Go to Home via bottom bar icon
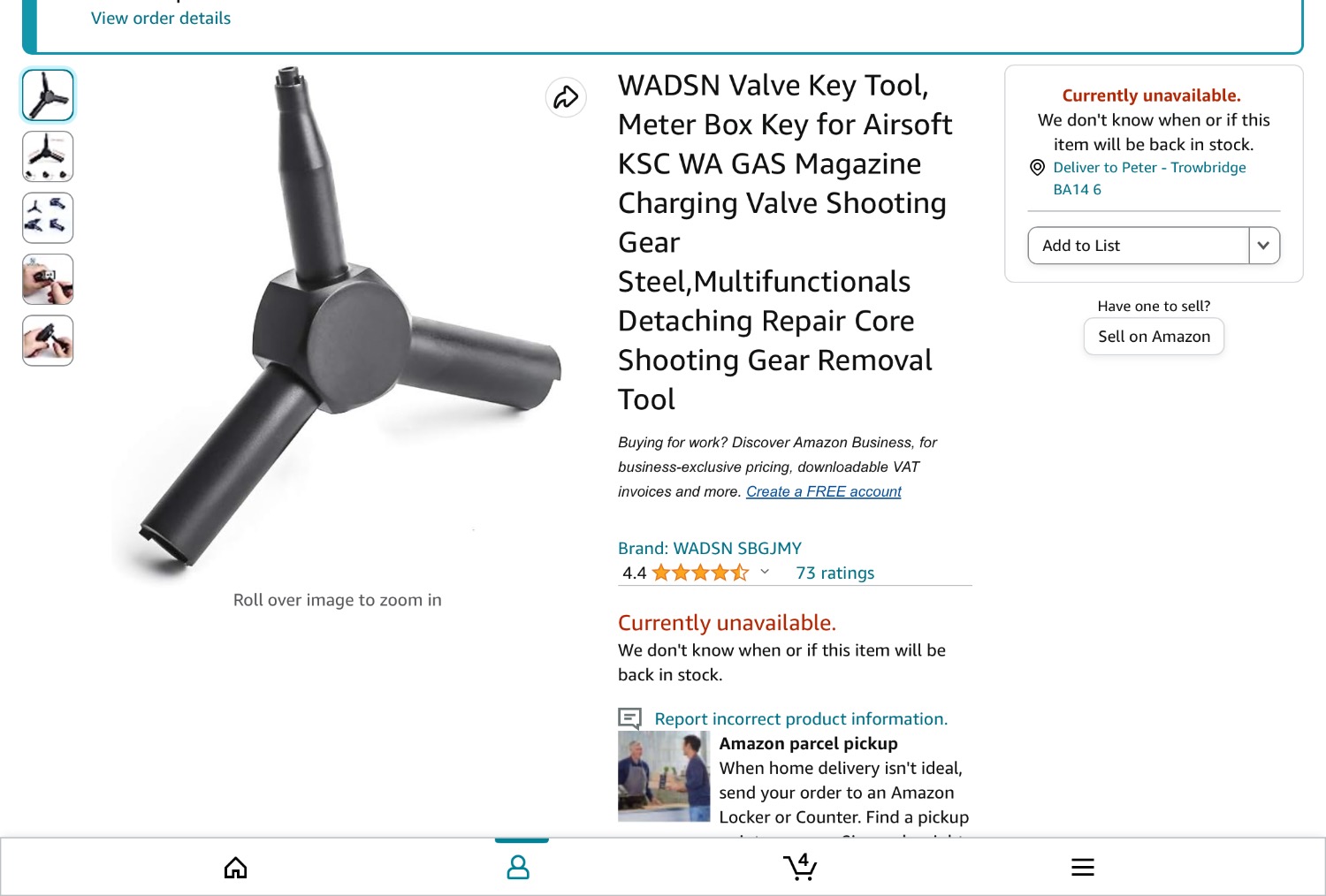 235,868
